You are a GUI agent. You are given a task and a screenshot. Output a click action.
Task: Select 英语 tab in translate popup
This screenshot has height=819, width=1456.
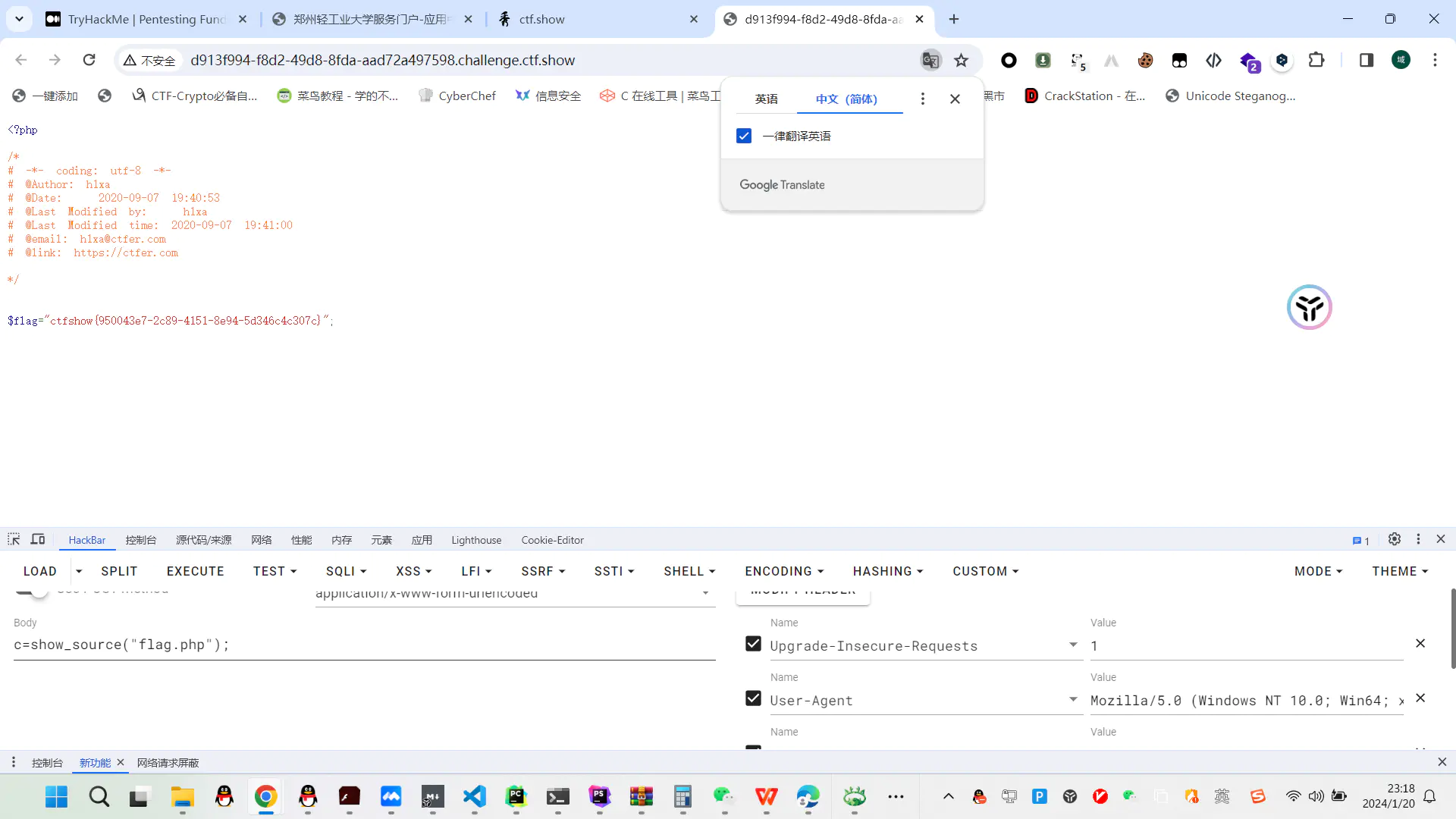click(x=766, y=99)
